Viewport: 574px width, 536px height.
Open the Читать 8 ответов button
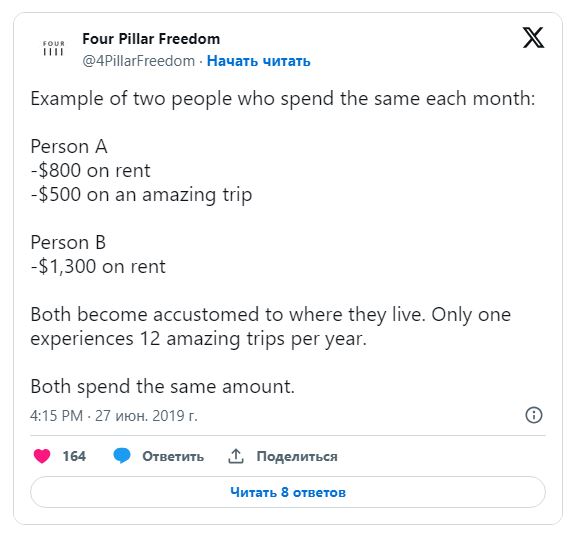coord(288,492)
